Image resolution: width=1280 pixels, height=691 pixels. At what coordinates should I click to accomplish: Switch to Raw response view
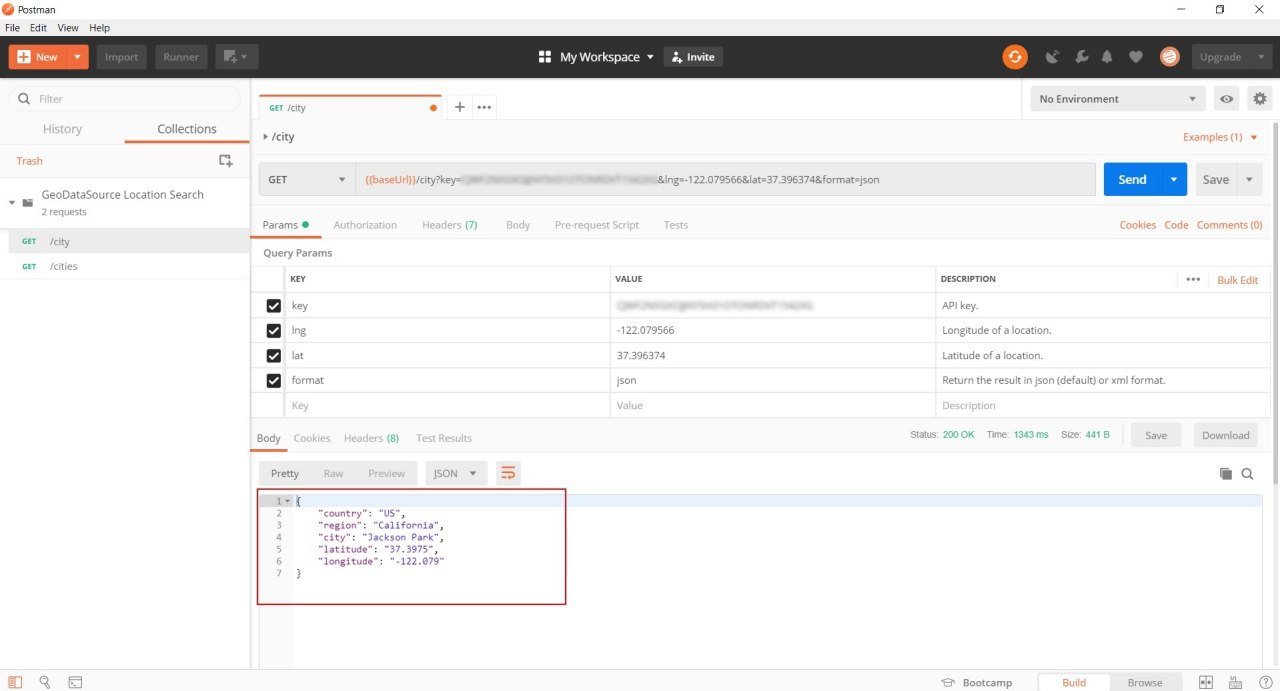[333, 473]
